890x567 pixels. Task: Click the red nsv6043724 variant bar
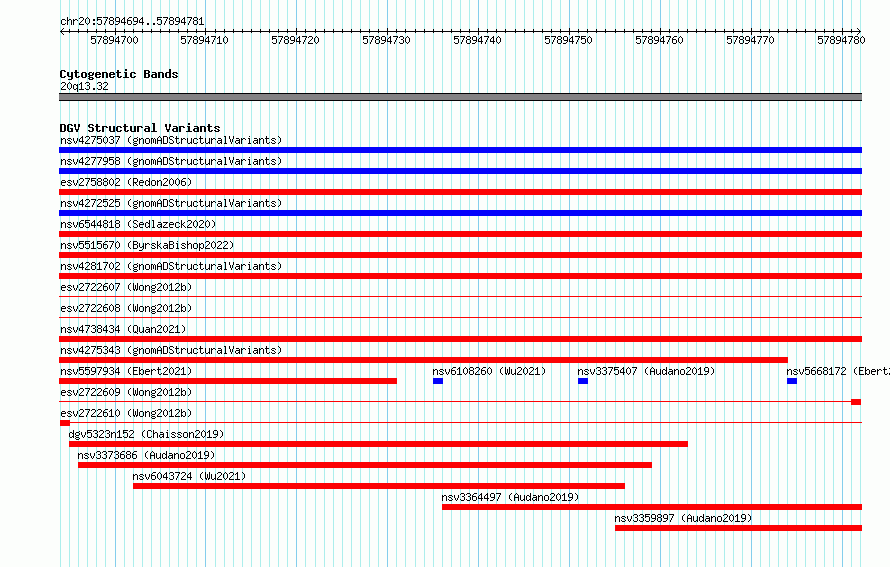379,486
